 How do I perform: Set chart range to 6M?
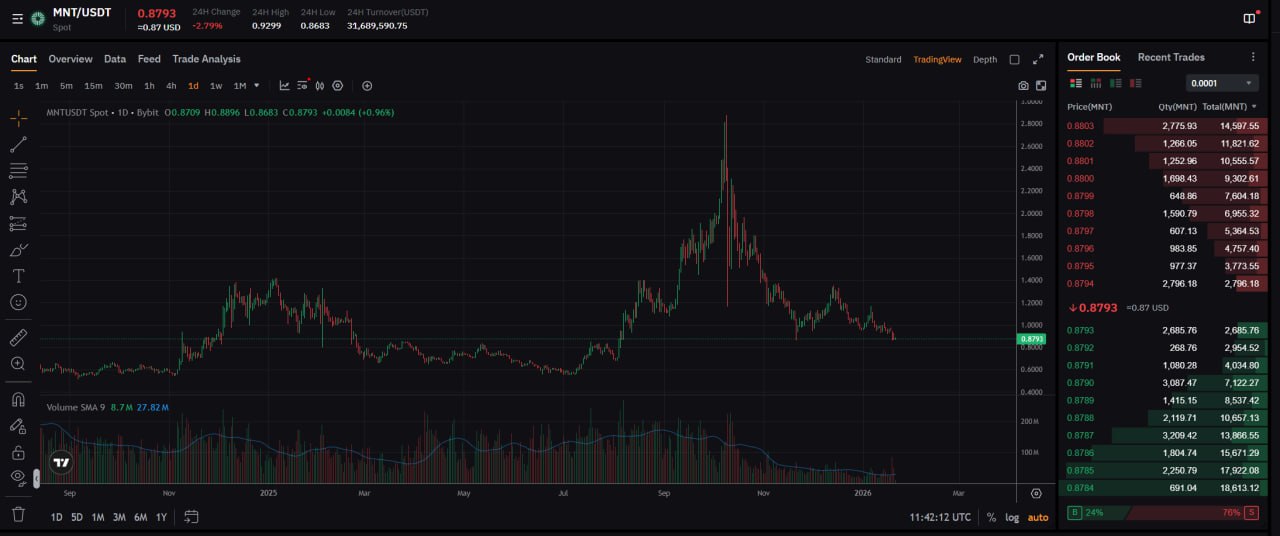(x=140, y=517)
